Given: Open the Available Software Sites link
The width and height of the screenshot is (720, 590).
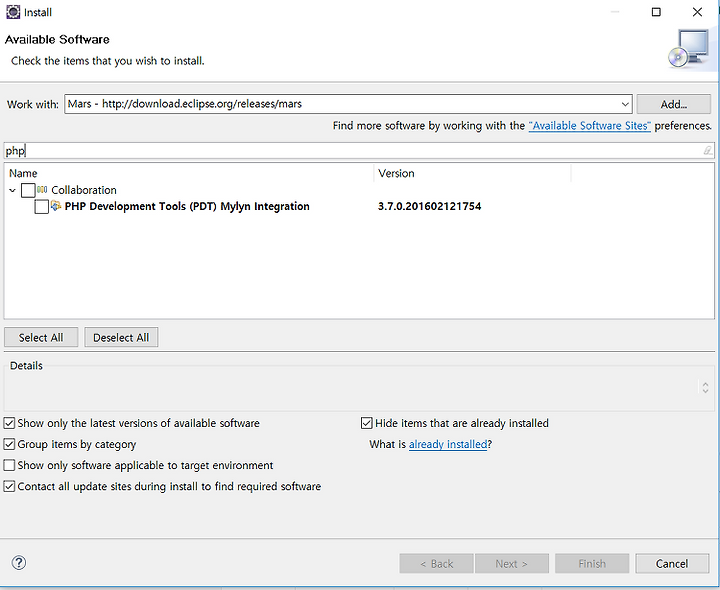Looking at the screenshot, I should click(x=590, y=126).
